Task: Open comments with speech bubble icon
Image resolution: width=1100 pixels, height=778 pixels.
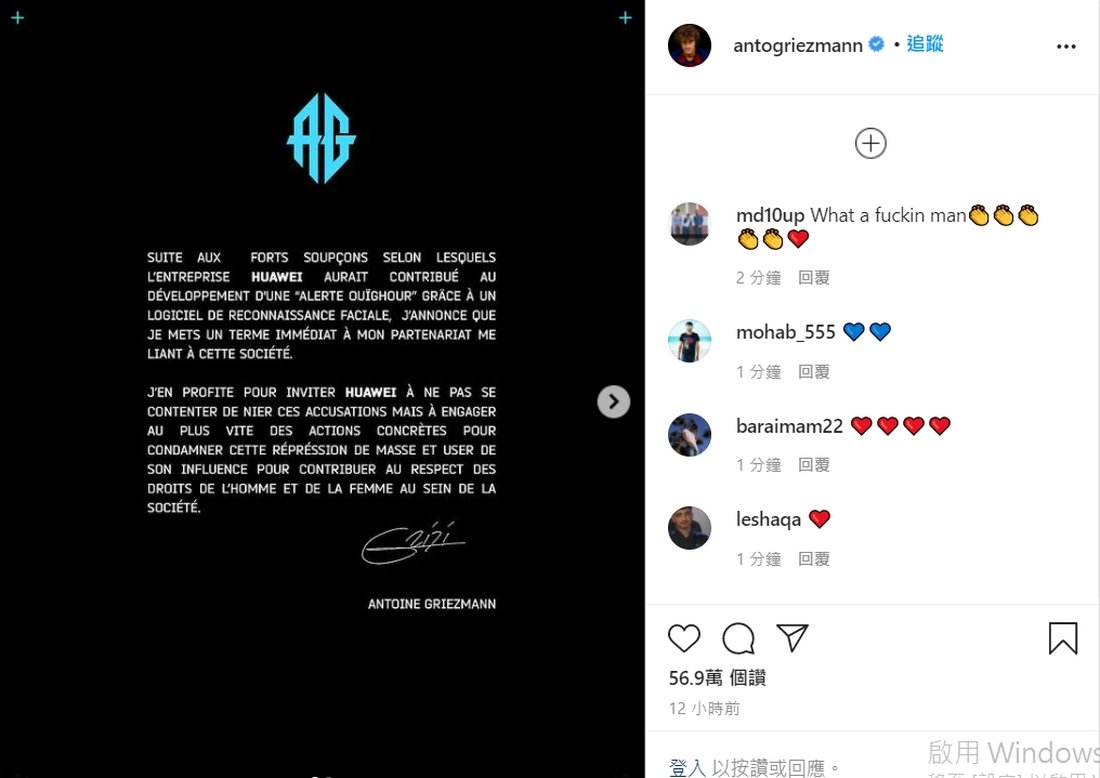Action: [x=738, y=638]
